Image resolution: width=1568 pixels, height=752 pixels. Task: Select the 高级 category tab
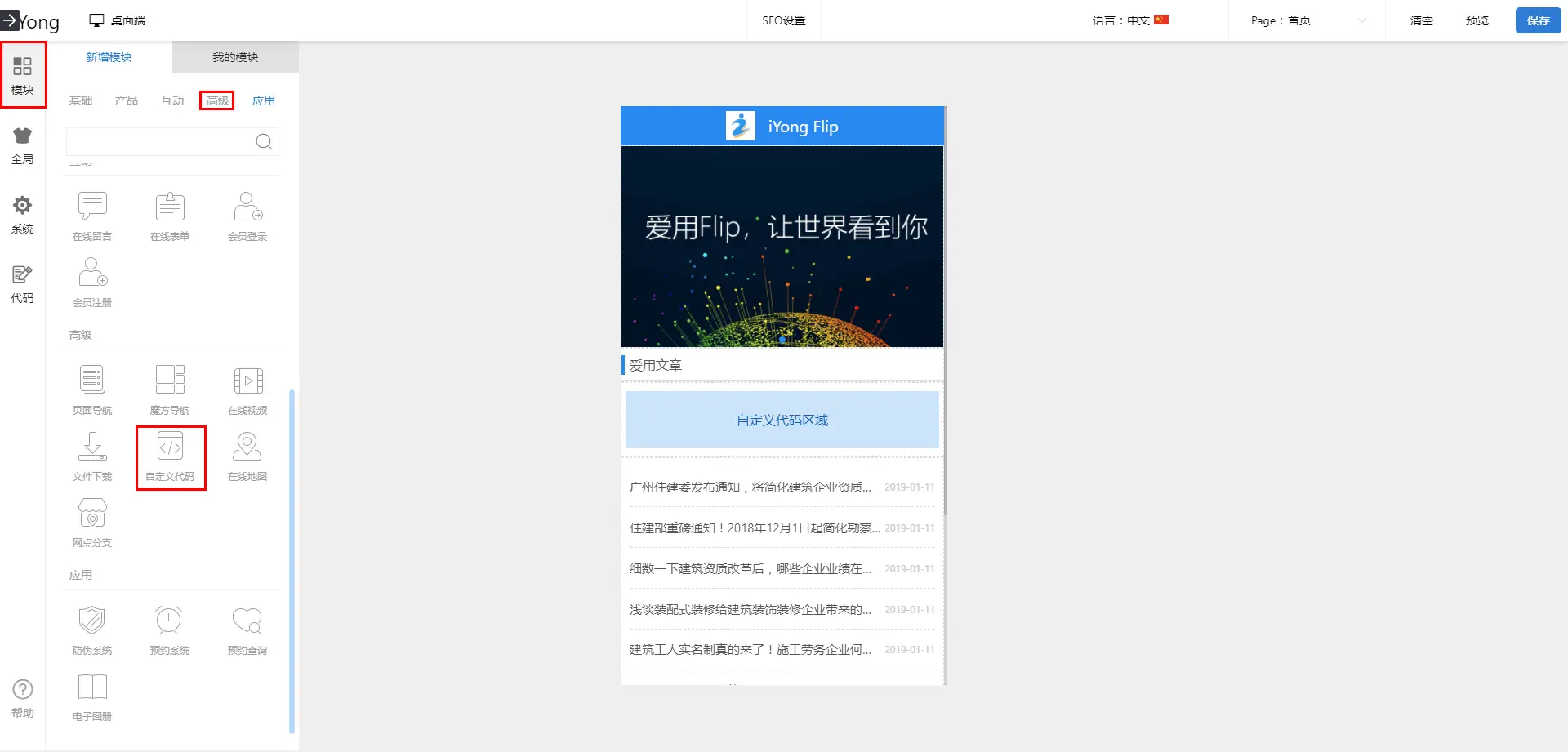(217, 100)
